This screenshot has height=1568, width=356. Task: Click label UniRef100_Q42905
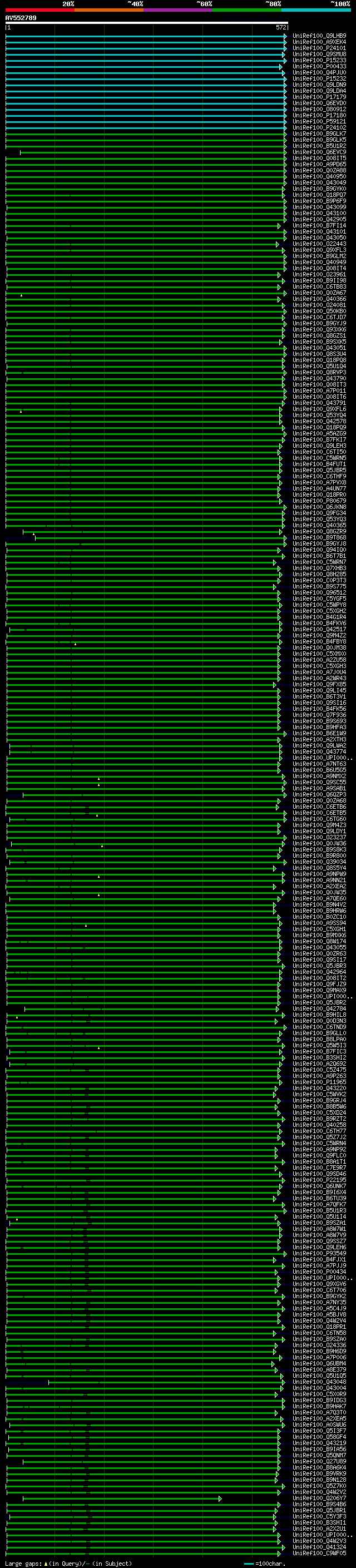click(319, 220)
